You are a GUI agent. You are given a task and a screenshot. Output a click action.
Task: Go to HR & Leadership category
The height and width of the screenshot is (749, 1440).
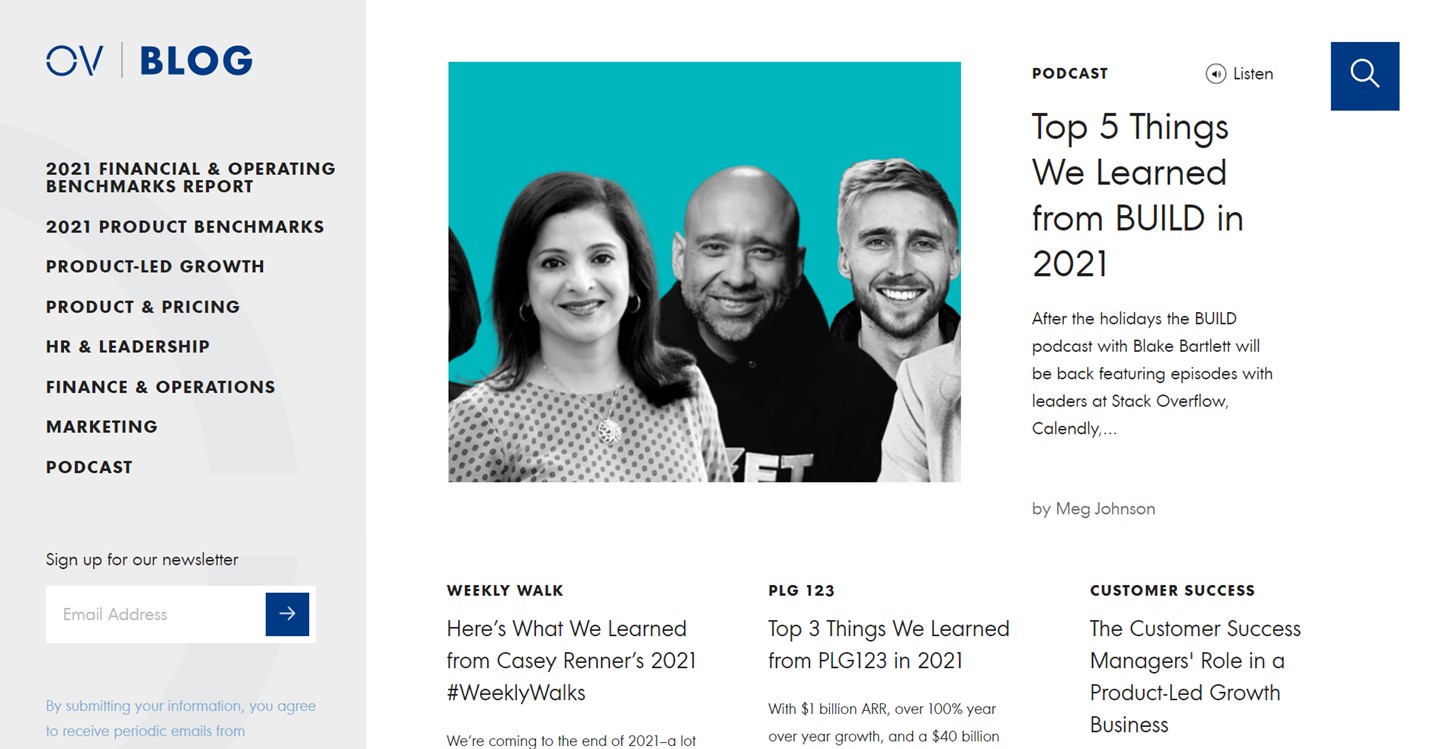click(x=128, y=347)
